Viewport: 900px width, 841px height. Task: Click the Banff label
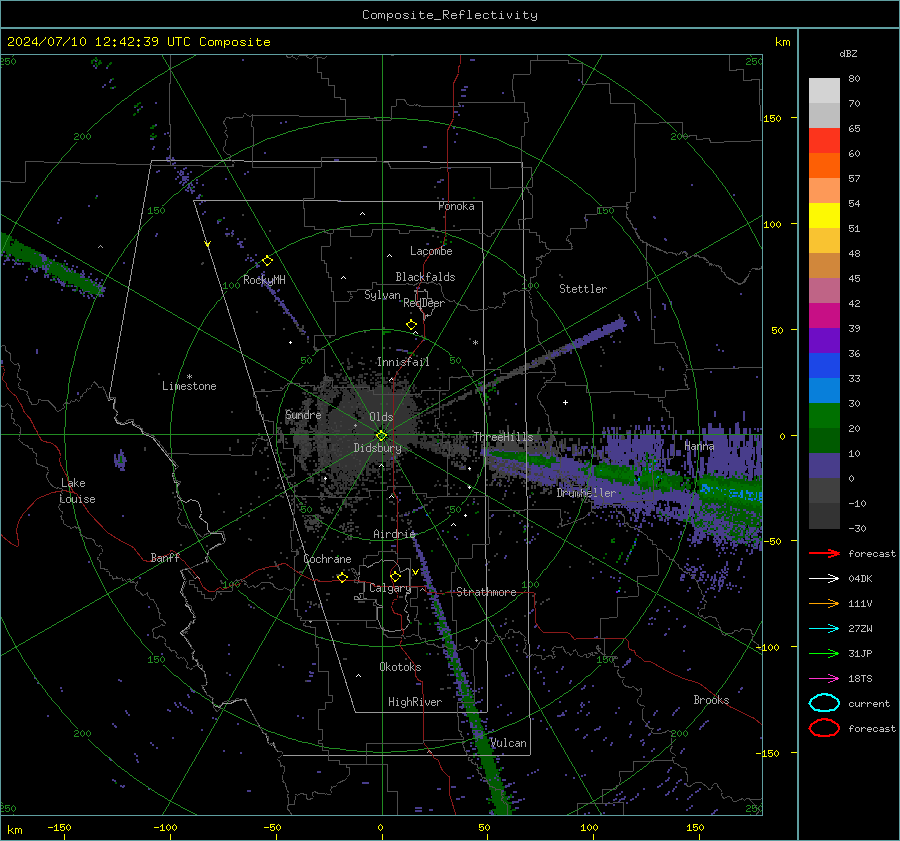[165, 557]
